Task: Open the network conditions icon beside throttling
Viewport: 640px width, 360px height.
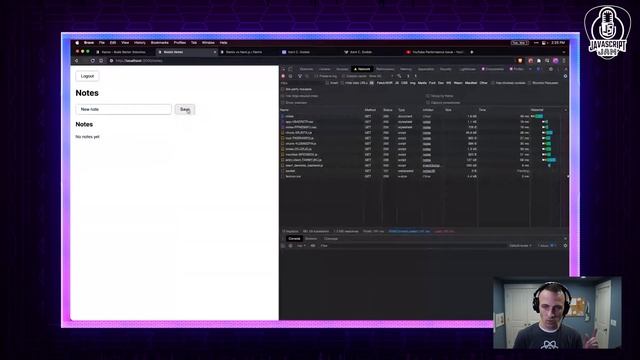Action: click(x=399, y=76)
